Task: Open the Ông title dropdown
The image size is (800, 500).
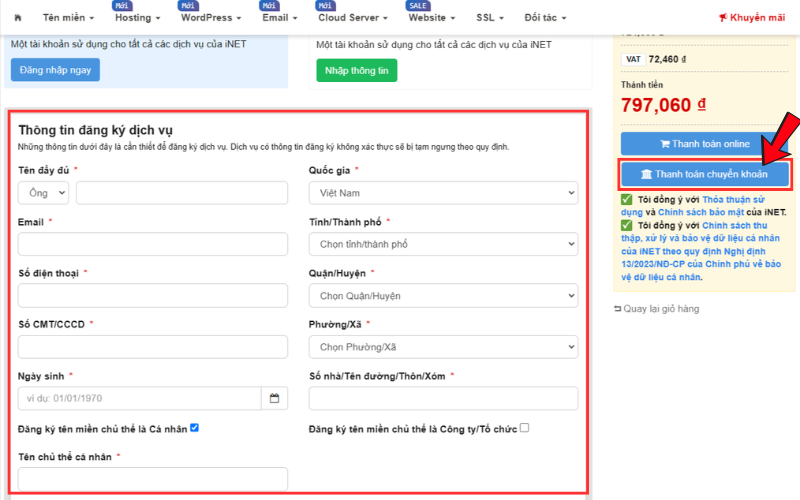Action: (43, 193)
